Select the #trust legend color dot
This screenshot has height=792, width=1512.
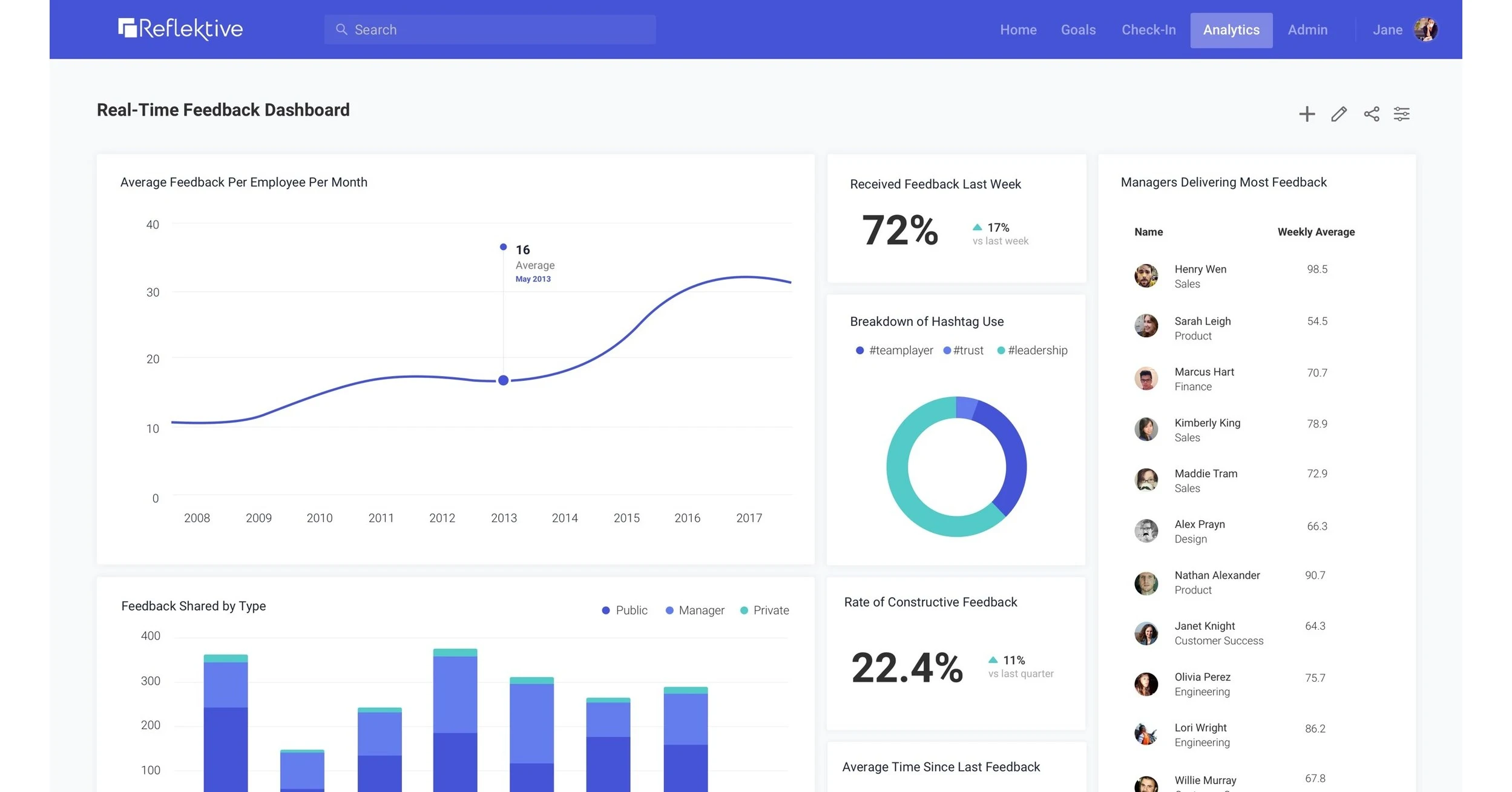tap(947, 350)
